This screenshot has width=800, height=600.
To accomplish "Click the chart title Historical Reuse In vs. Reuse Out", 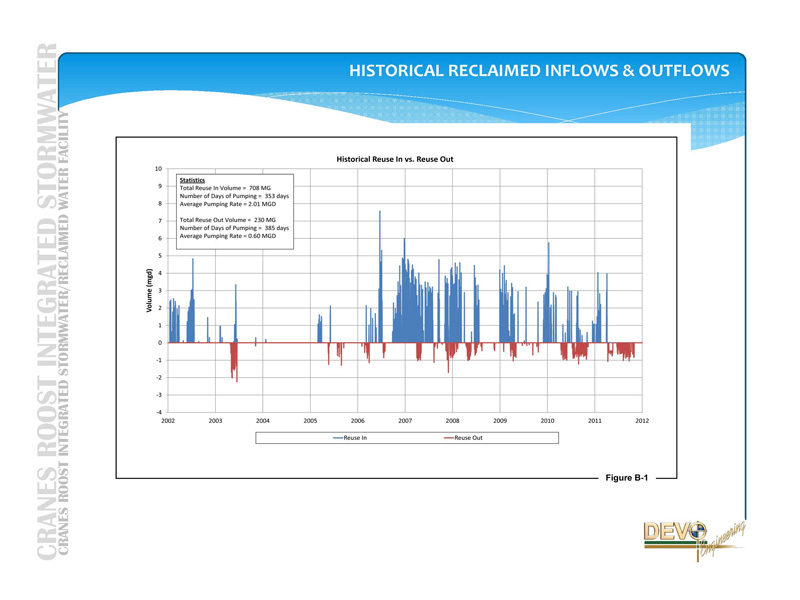I will tap(394, 159).
